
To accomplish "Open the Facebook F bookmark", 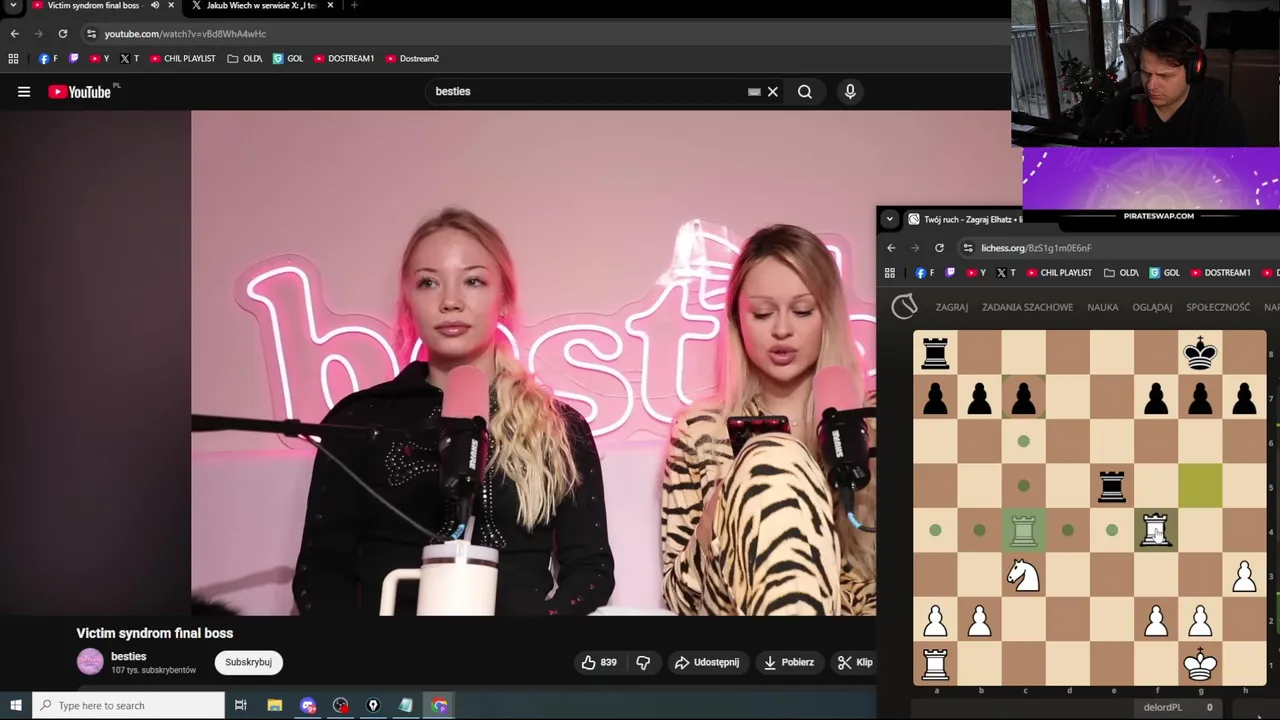I will point(48,59).
